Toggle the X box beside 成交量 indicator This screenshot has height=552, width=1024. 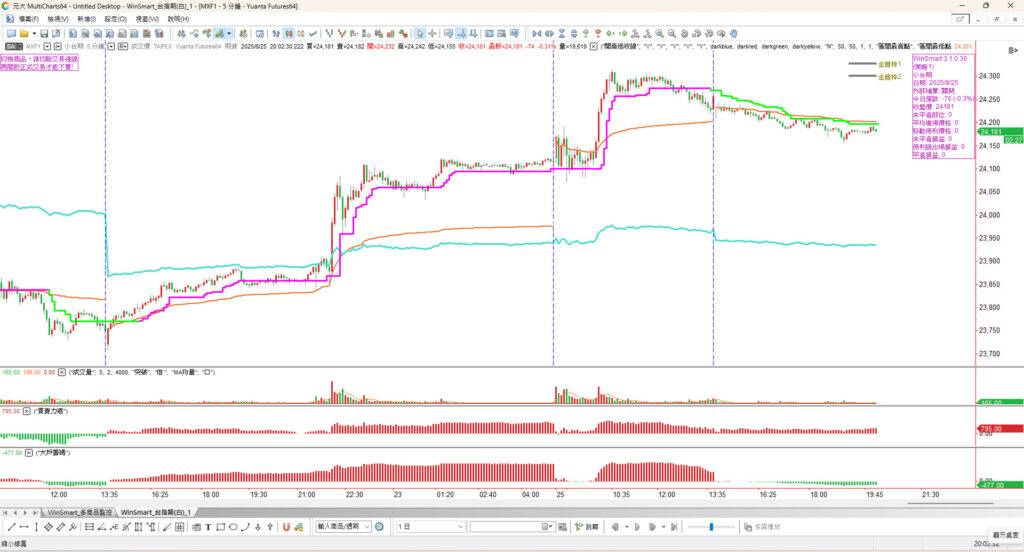(60, 371)
